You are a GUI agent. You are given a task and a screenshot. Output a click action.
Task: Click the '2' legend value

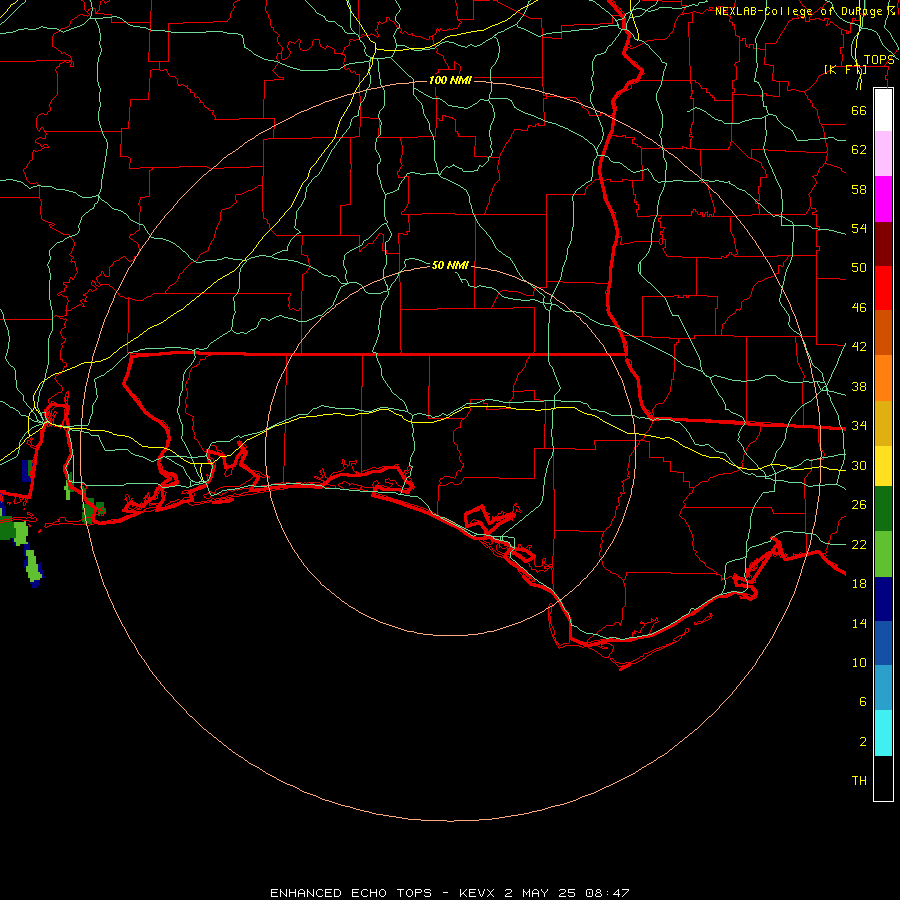(862, 742)
